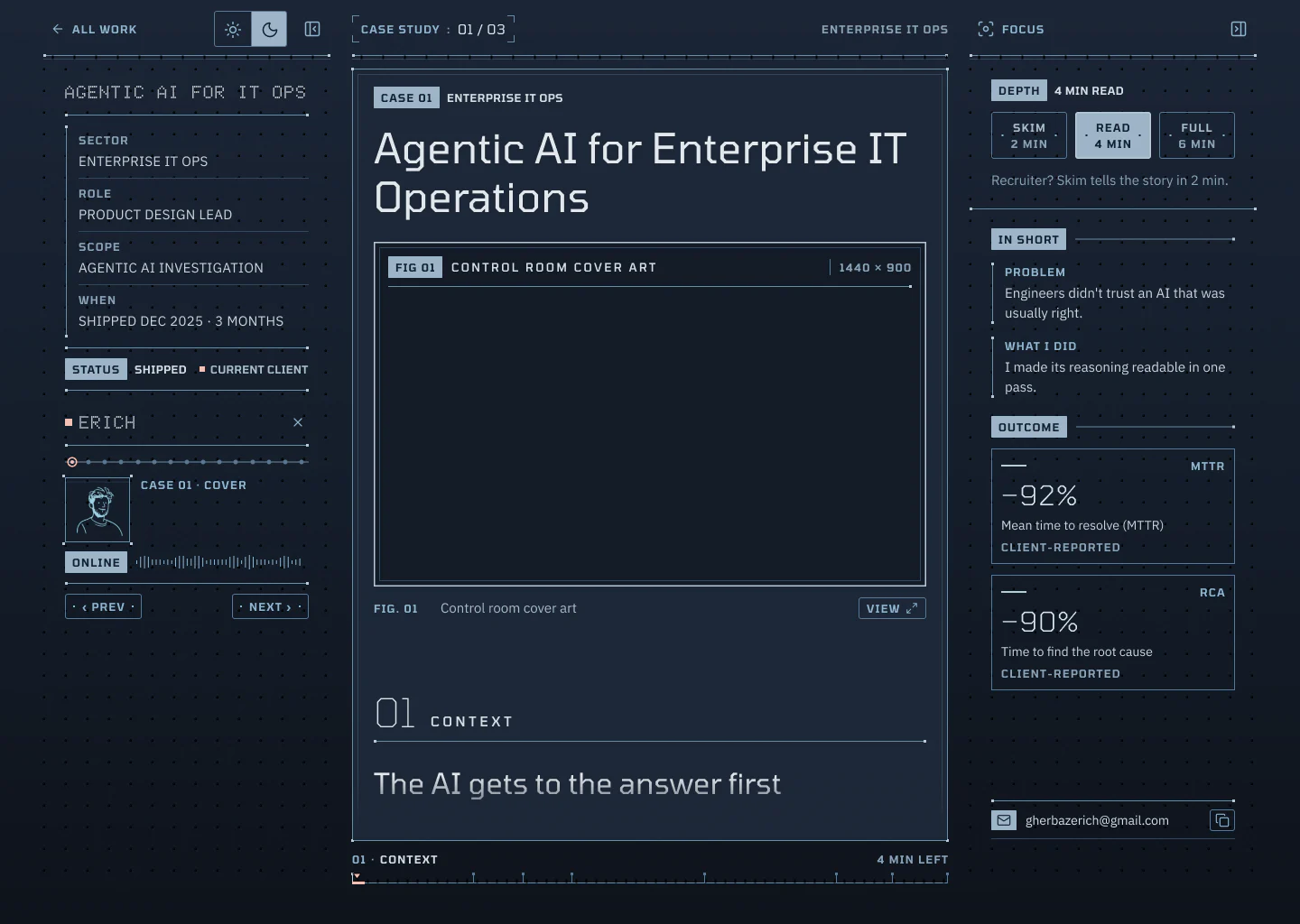Click the control room cover art figure
The width and height of the screenshot is (1300, 924).
pyautogui.click(x=650, y=414)
